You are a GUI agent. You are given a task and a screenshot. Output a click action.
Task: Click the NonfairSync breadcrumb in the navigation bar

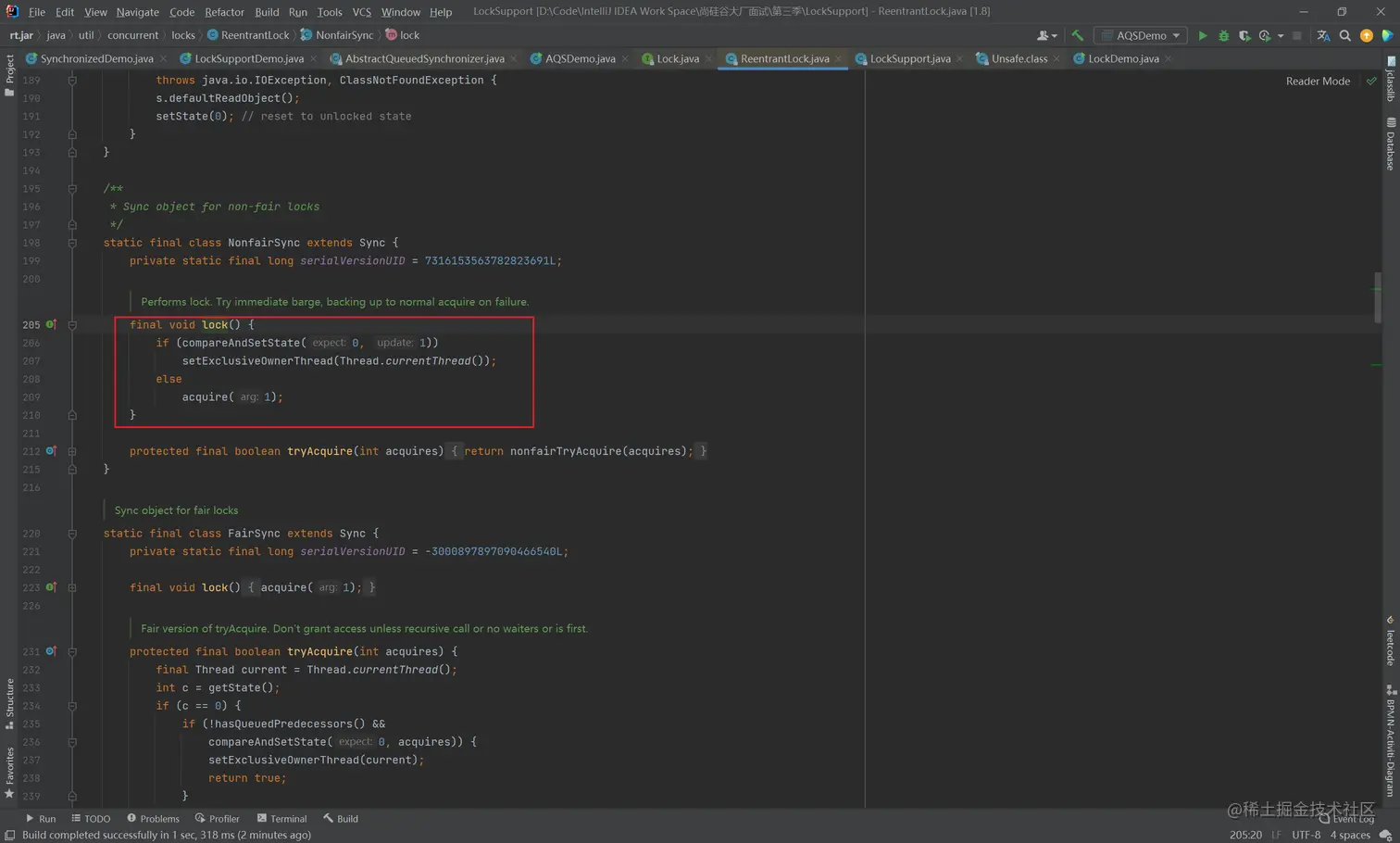tap(337, 35)
